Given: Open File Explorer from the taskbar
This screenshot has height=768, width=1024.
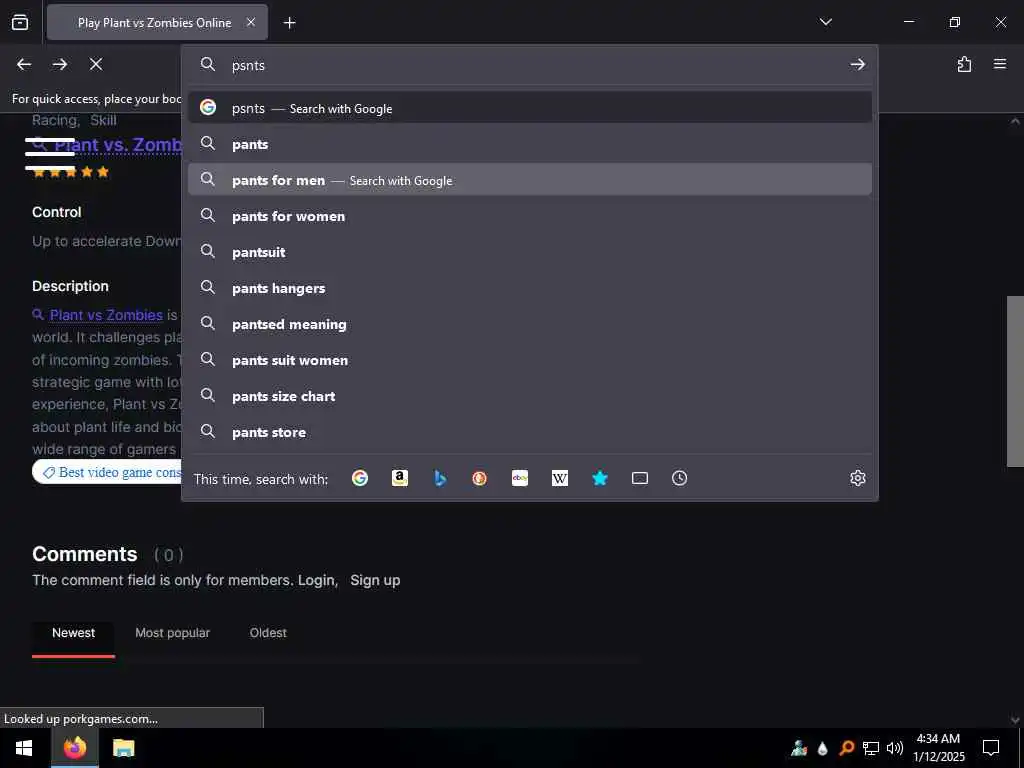Looking at the screenshot, I should click(123, 748).
